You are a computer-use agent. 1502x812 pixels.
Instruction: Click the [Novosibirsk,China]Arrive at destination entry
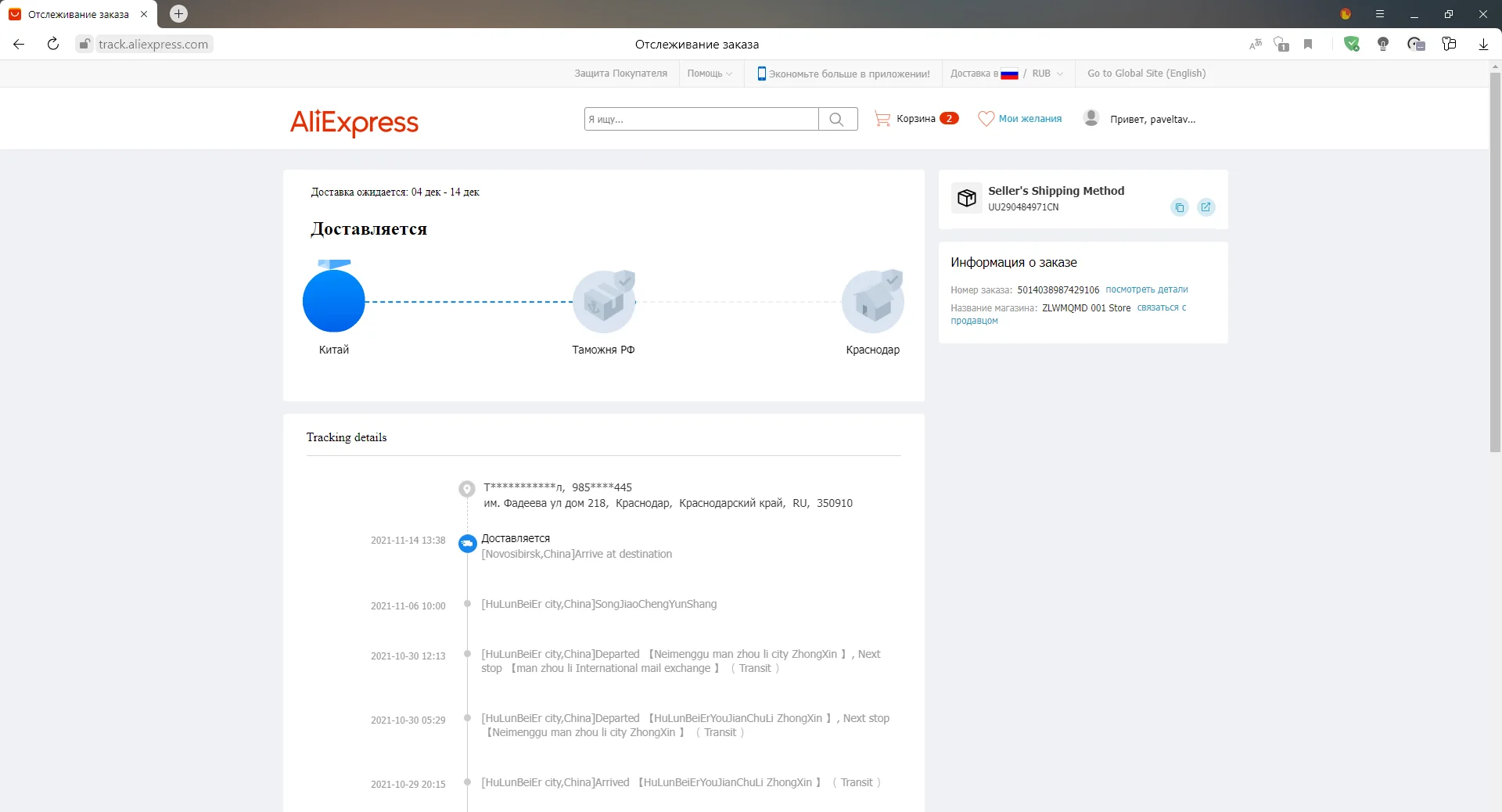[x=577, y=554]
